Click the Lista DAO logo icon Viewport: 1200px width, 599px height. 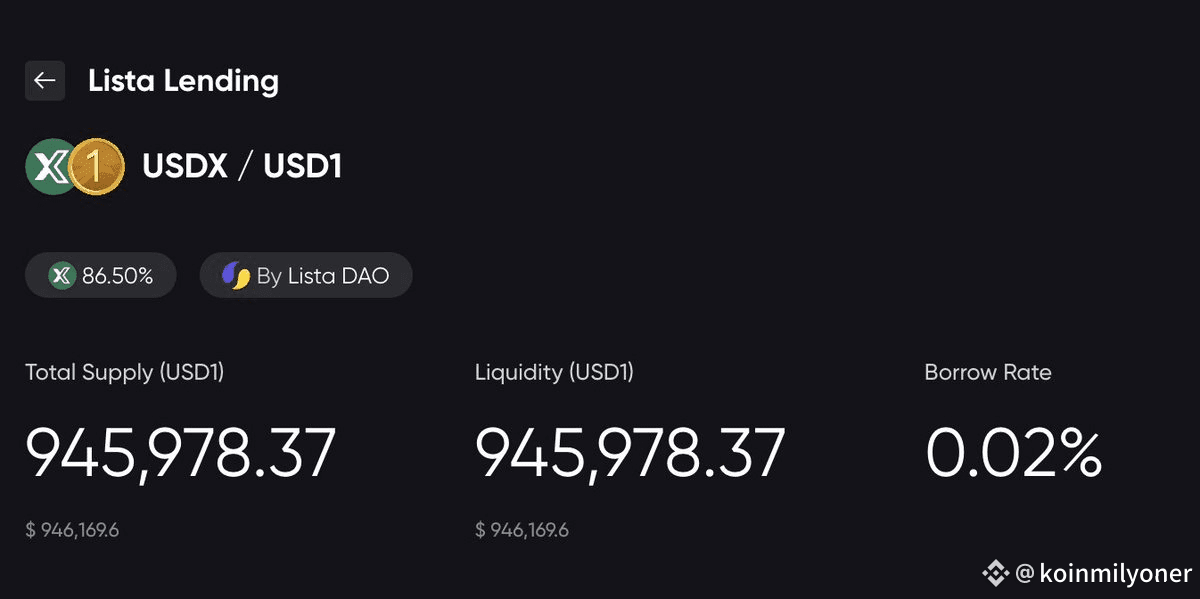(x=236, y=276)
